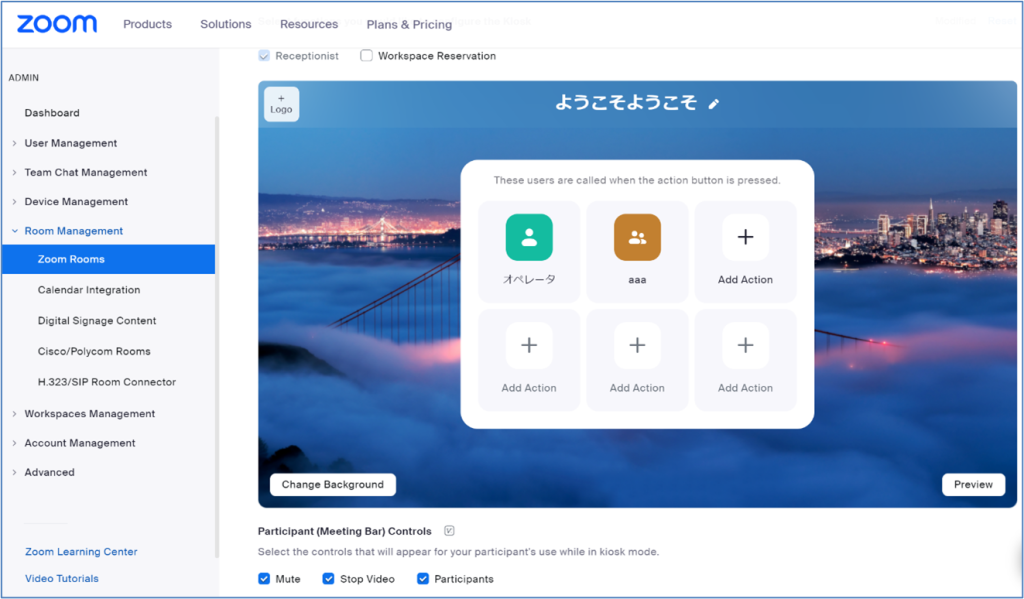Click the Room Management label
This screenshot has width=1024, height=599.
point(74,231)
